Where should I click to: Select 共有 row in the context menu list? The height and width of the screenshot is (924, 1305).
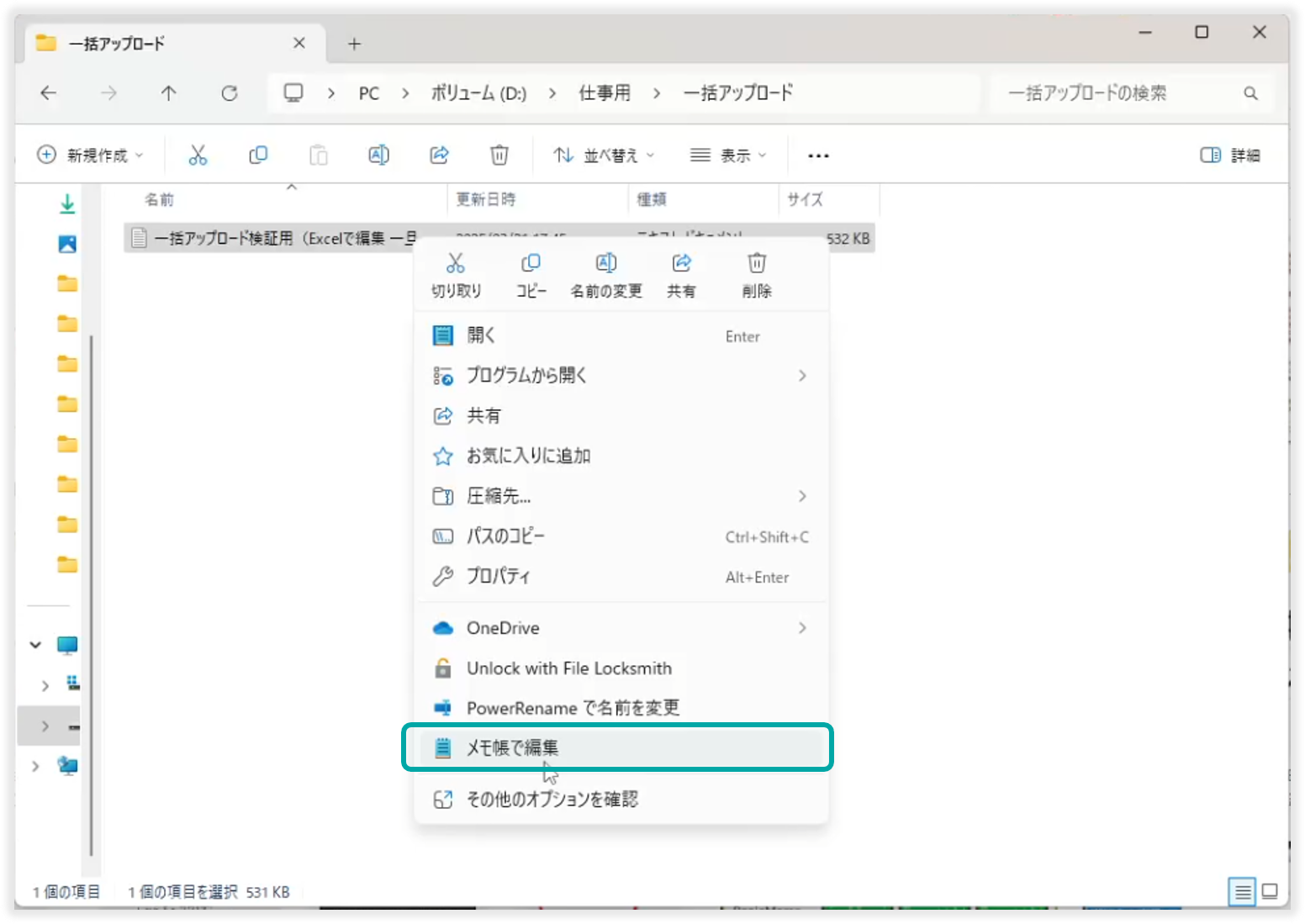point(621,415)
